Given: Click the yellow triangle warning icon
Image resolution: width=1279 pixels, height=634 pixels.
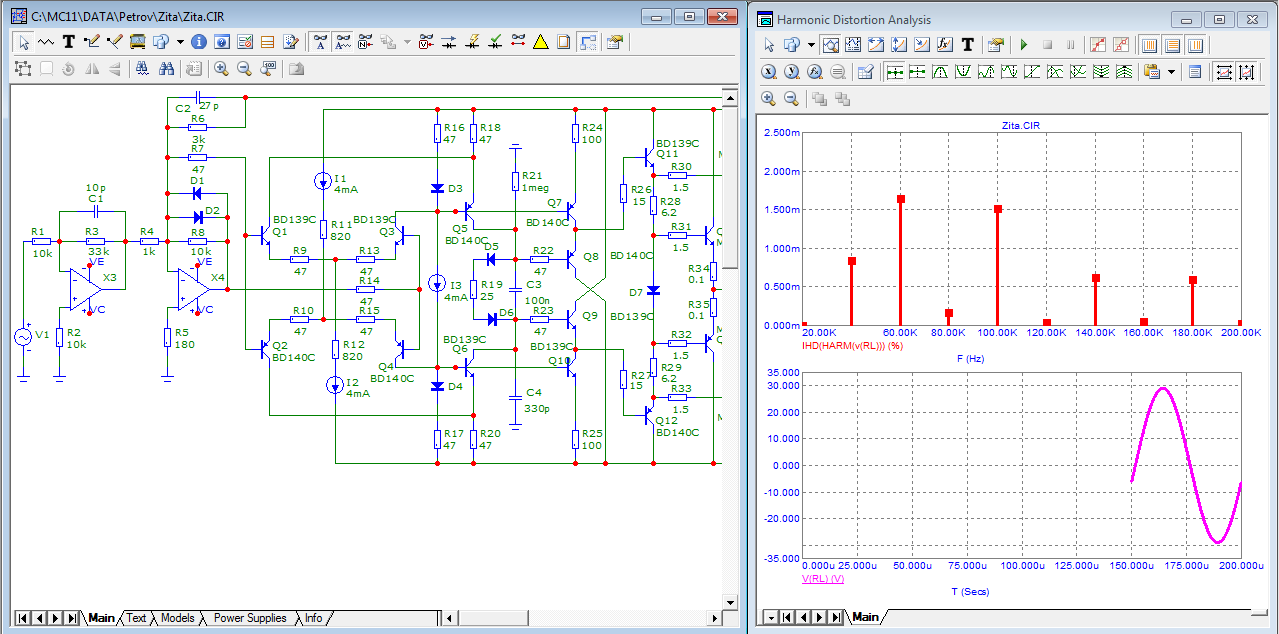Looking at the screenshot, I should point(540,42).
